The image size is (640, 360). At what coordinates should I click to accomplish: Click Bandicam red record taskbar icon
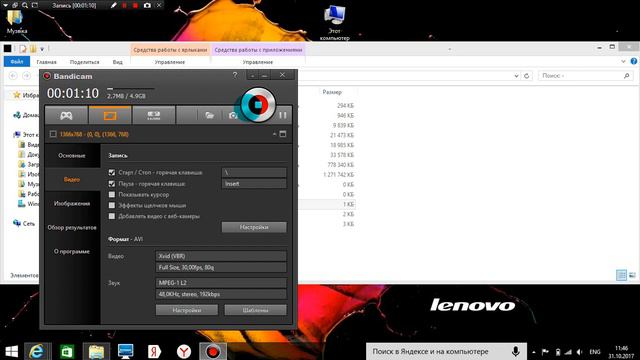pyautogui.click(x=213, y=351)
